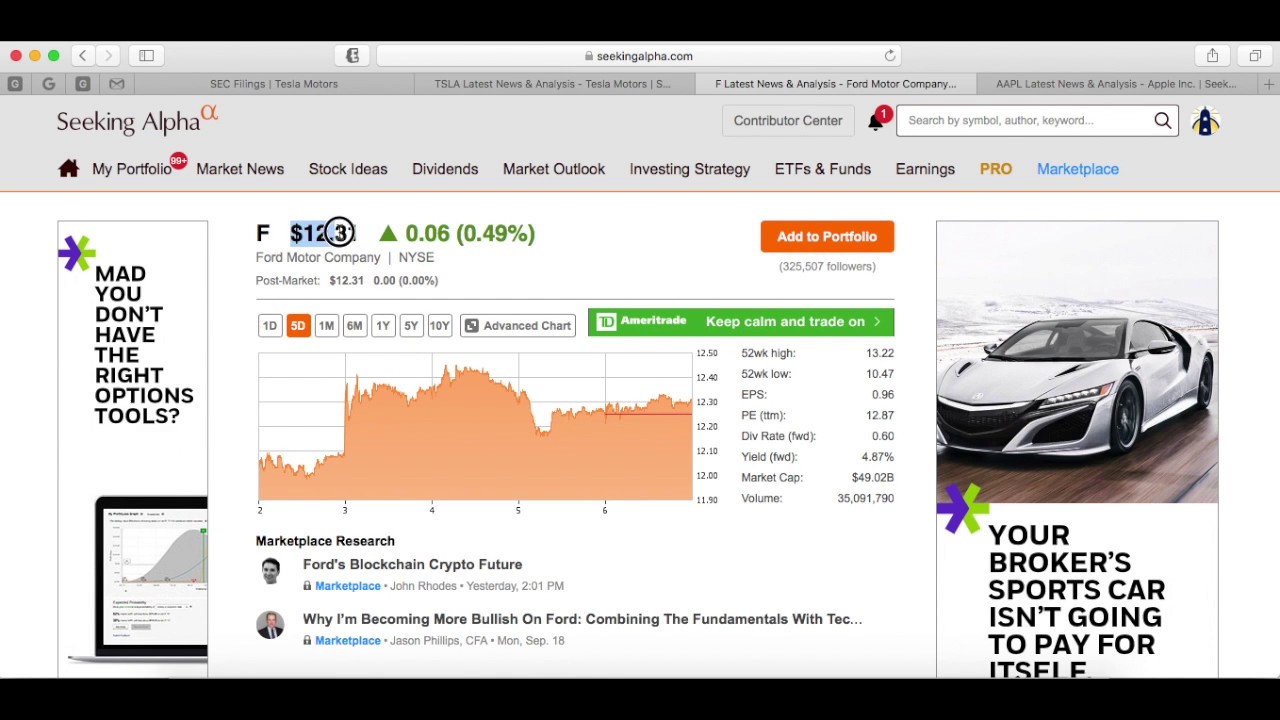Image resolution: width=1280 pixels, height=720 pixels.
Task: Open Investing Strategy menu
Action: (690, 169)
